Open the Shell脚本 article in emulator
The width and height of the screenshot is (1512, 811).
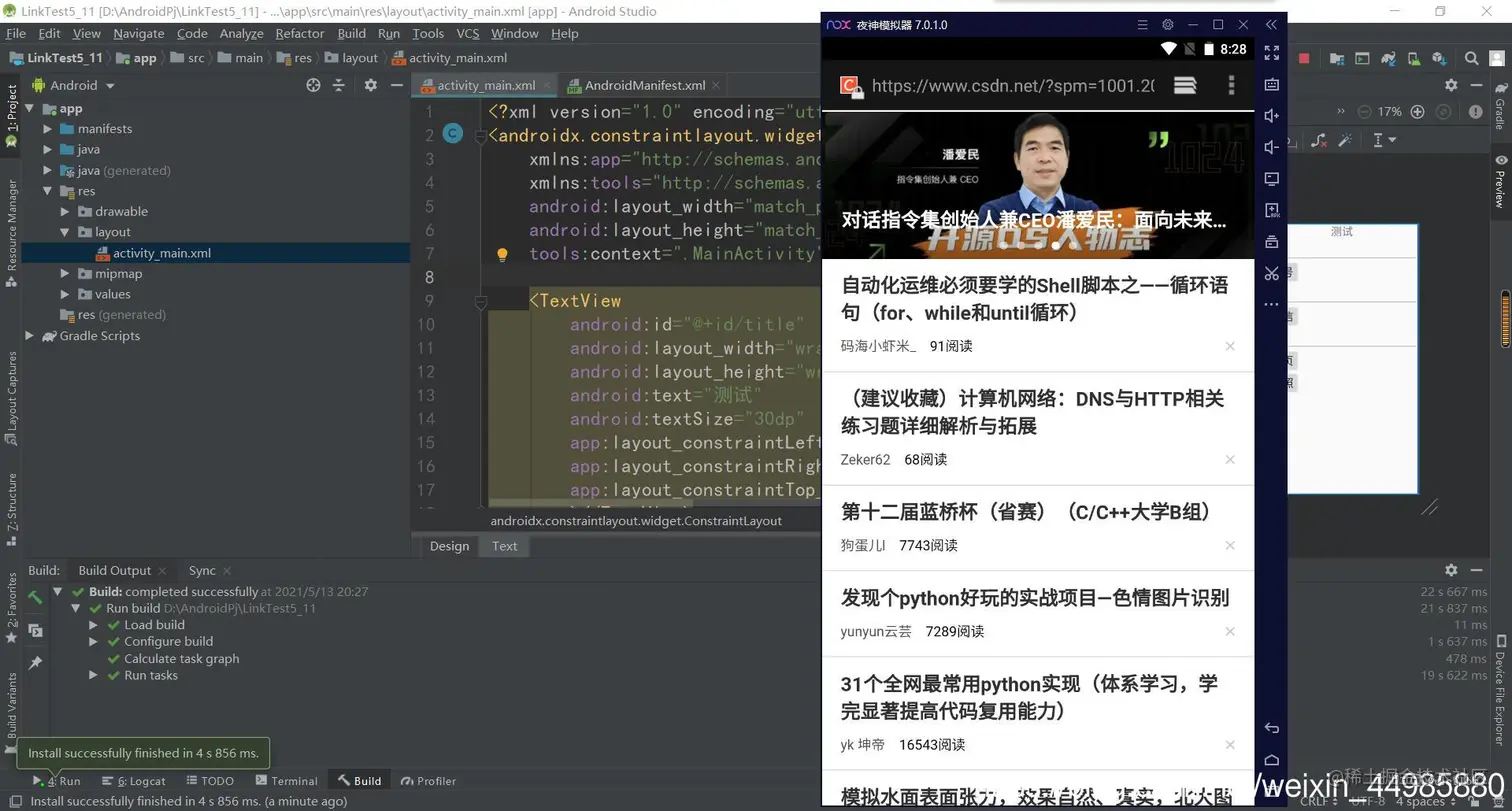point(1037,315)
